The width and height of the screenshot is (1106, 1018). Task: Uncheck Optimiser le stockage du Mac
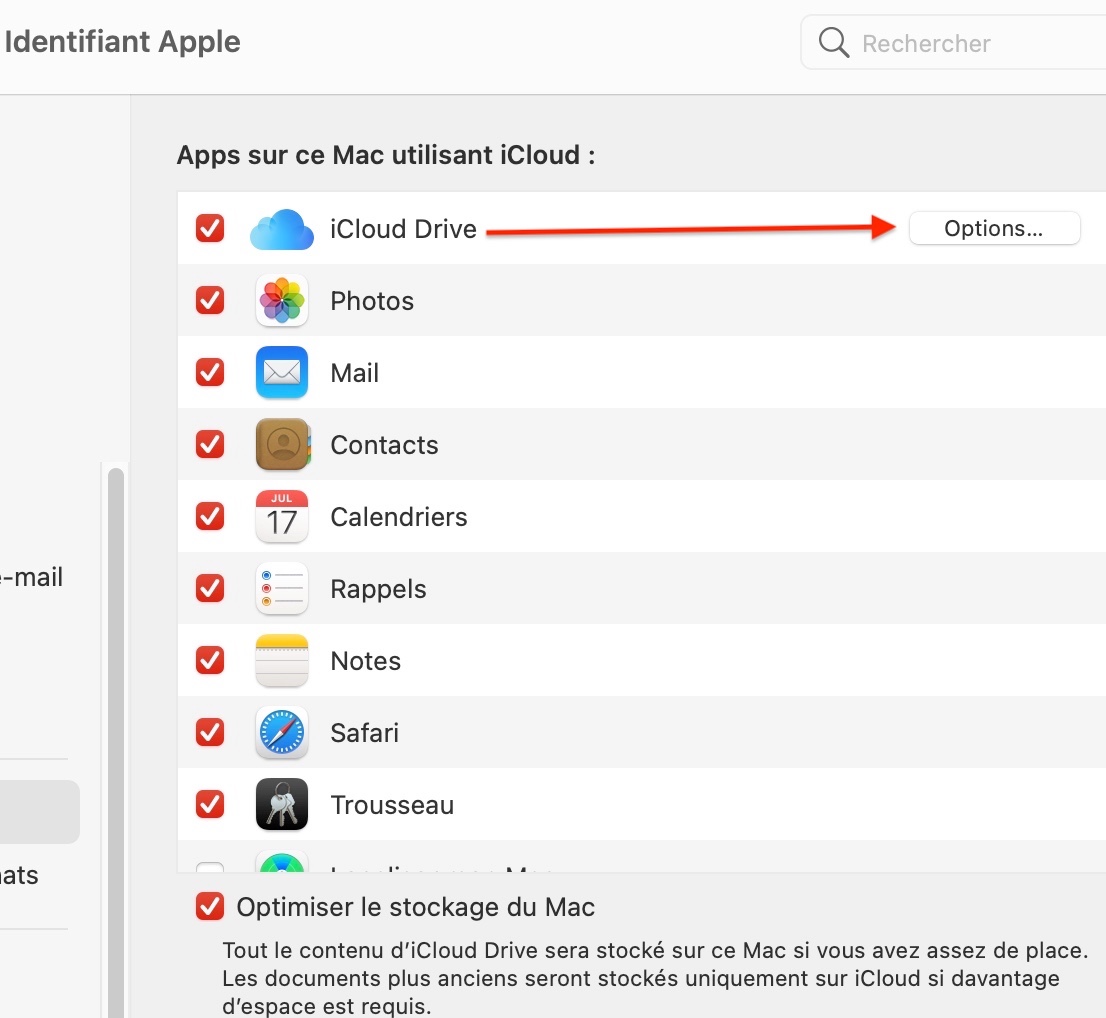click(210, 907)
